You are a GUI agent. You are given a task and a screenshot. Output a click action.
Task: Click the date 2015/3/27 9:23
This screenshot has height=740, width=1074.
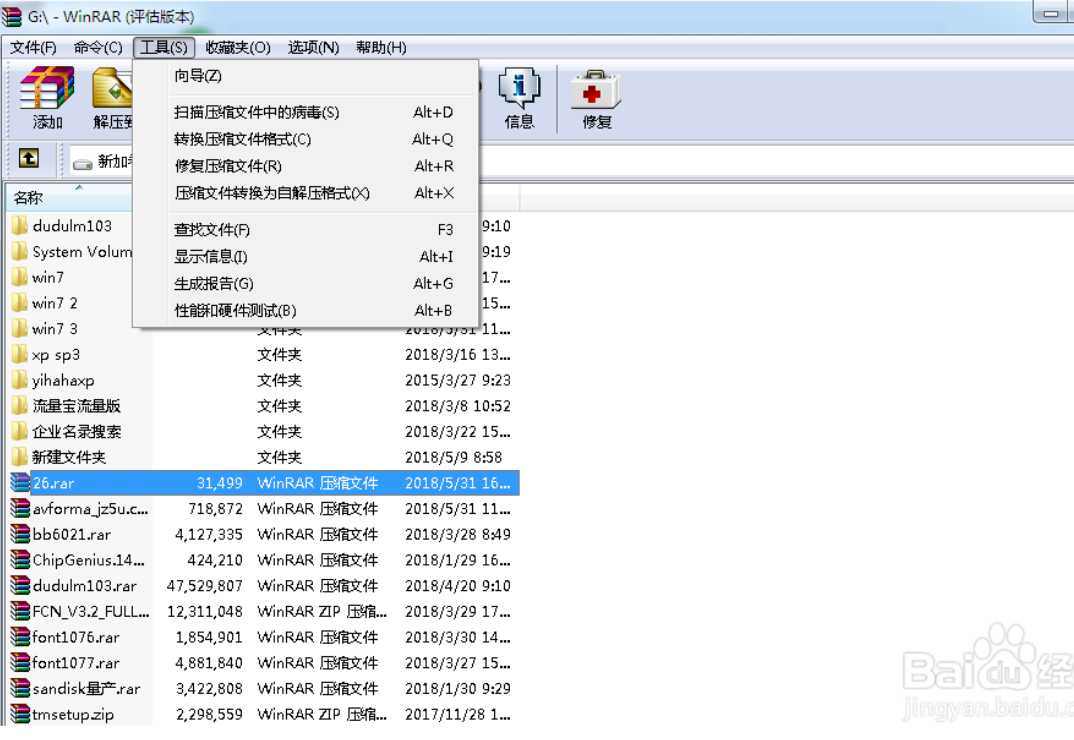click(458, 380)
